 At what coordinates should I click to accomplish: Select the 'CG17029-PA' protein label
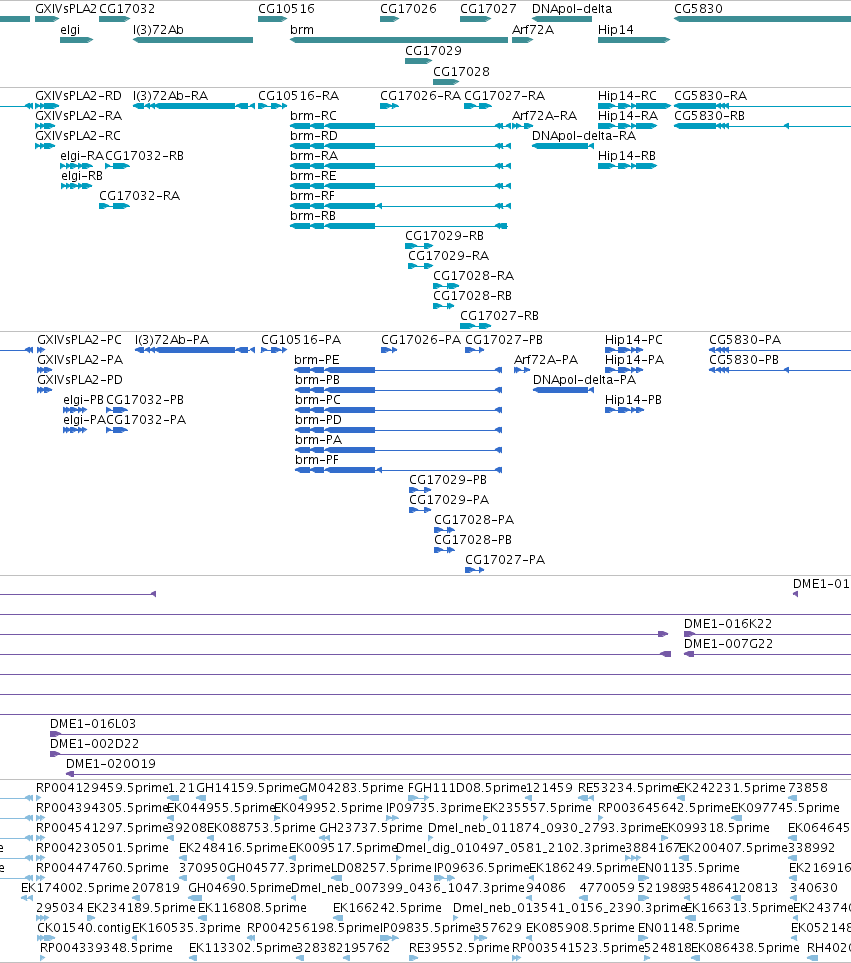(449, 500)
